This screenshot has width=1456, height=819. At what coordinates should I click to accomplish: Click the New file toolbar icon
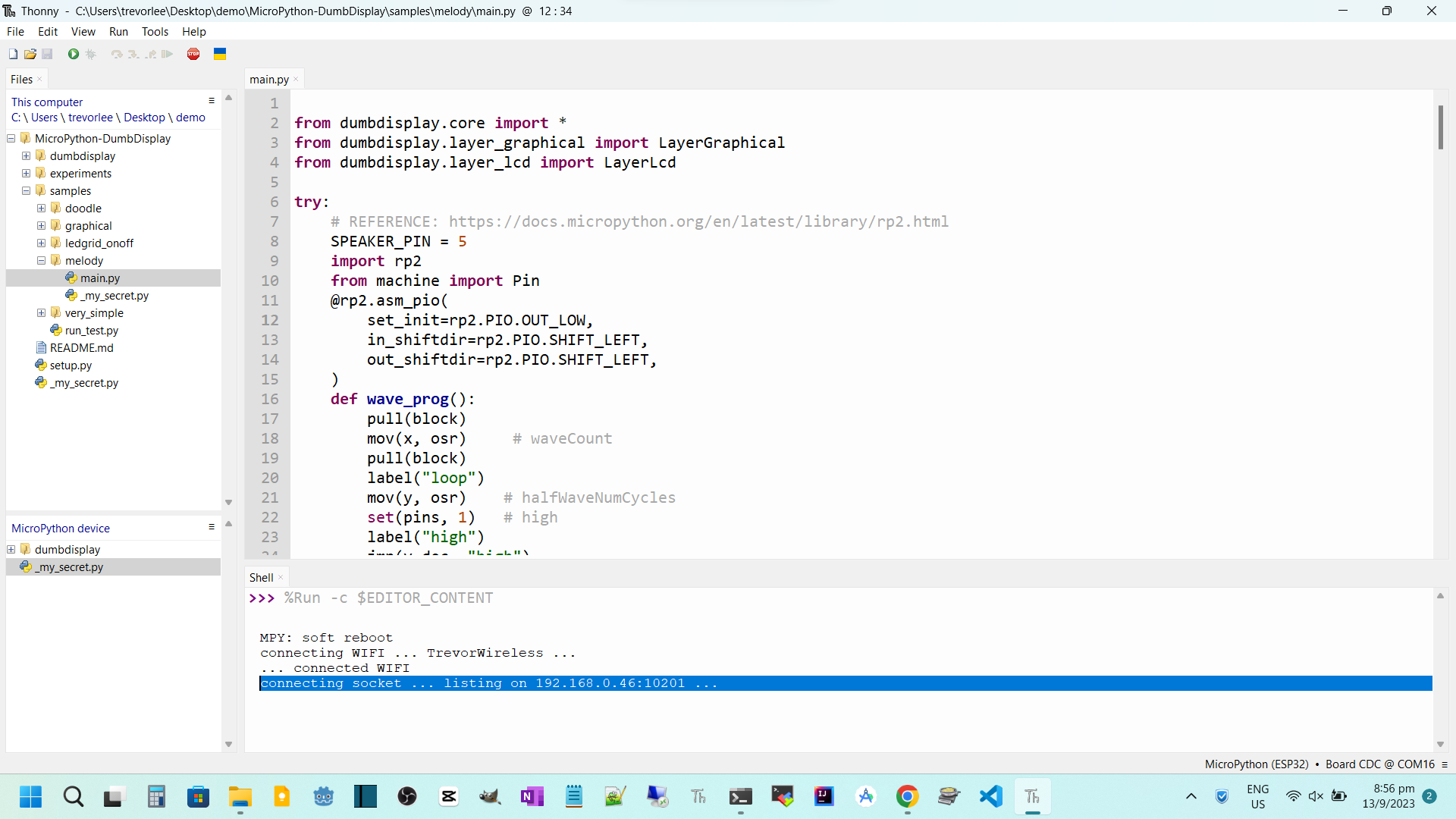(13, 54)
